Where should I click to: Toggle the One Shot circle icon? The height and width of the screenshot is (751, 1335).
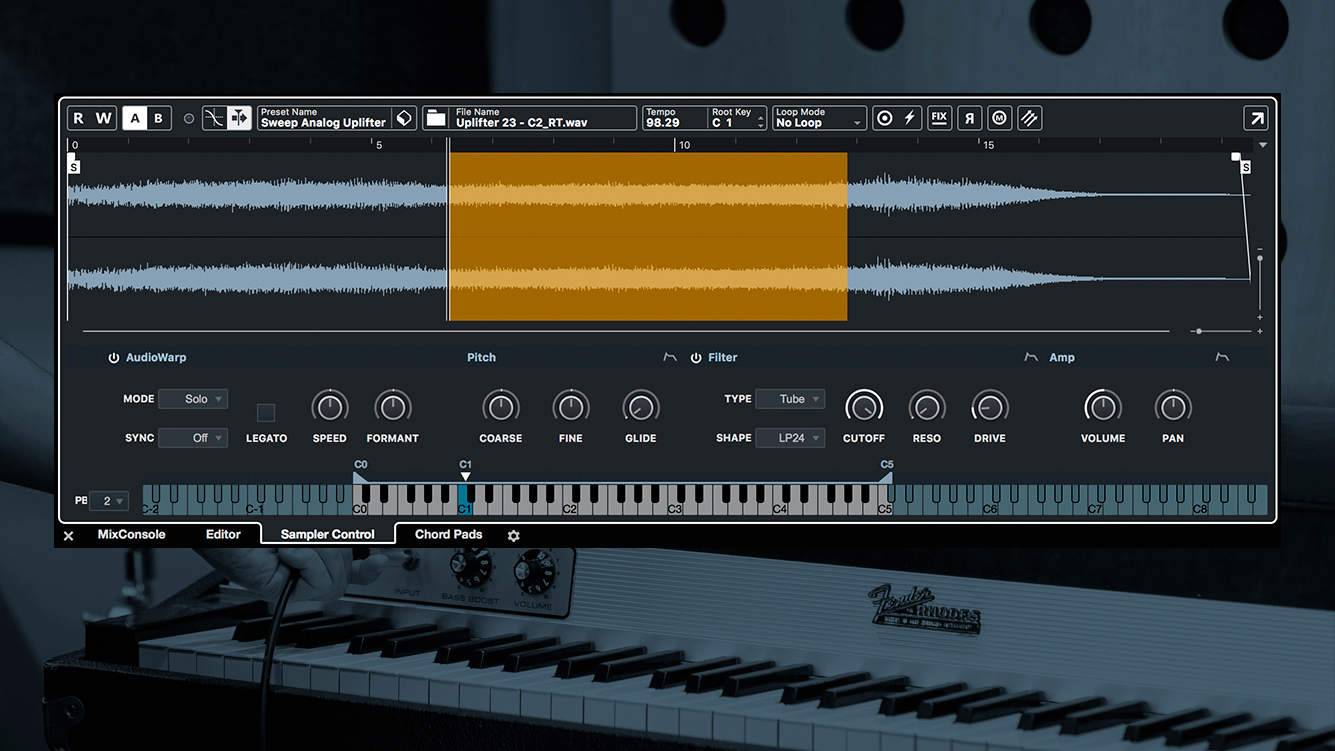click(x=884, y=118)
